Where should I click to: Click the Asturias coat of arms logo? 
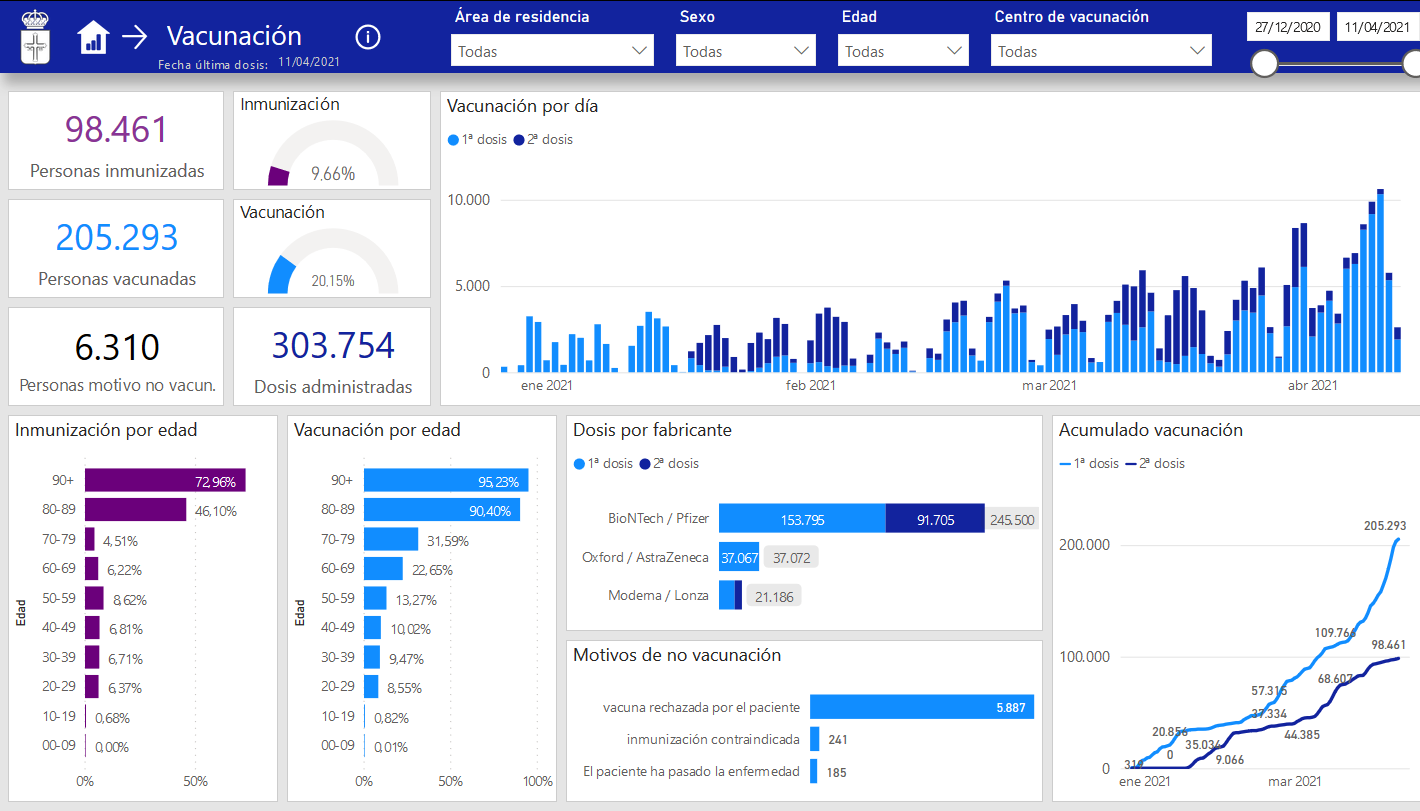point(37,37)
